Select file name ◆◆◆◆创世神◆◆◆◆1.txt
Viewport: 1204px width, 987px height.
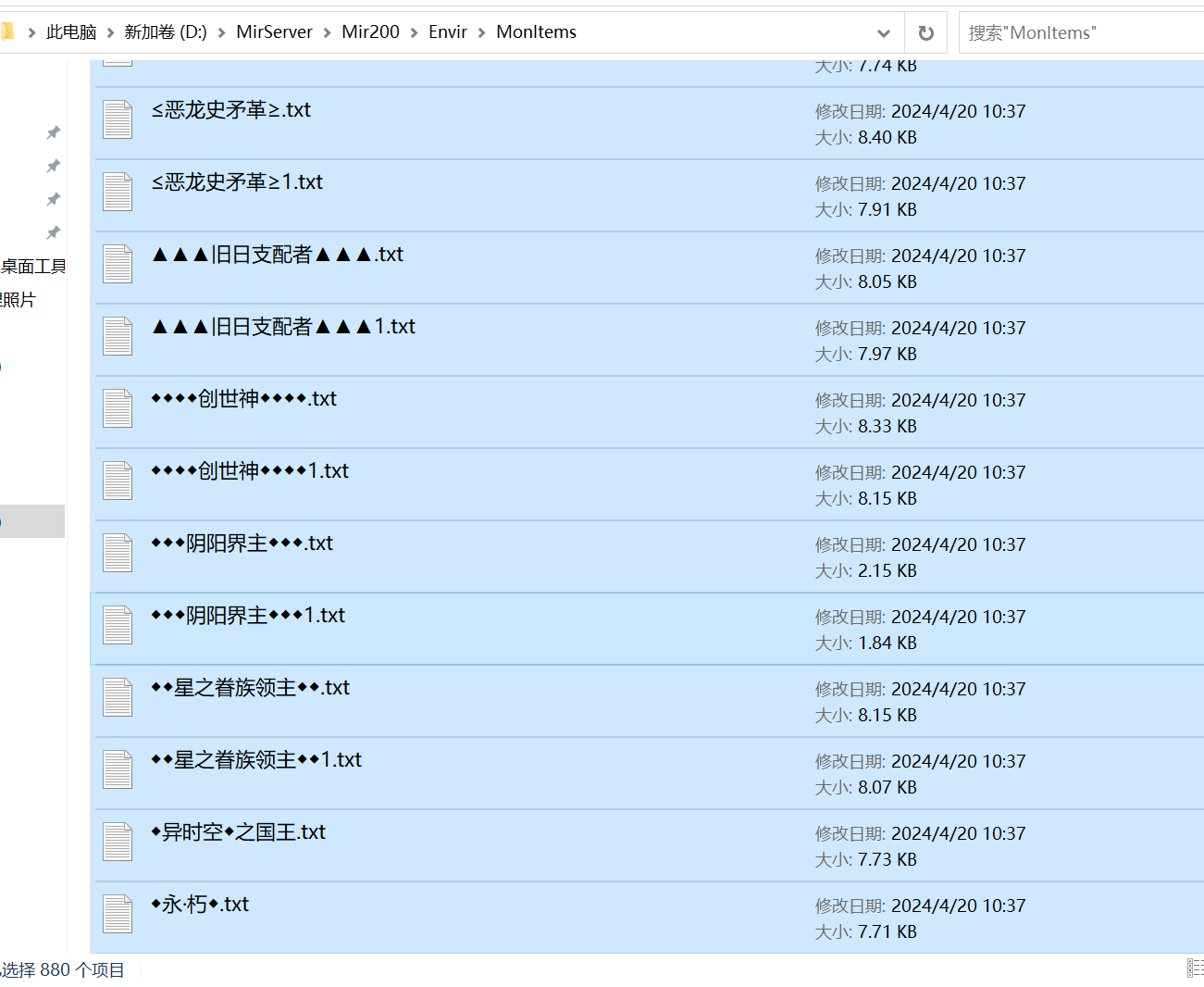(x=250, y=471)
